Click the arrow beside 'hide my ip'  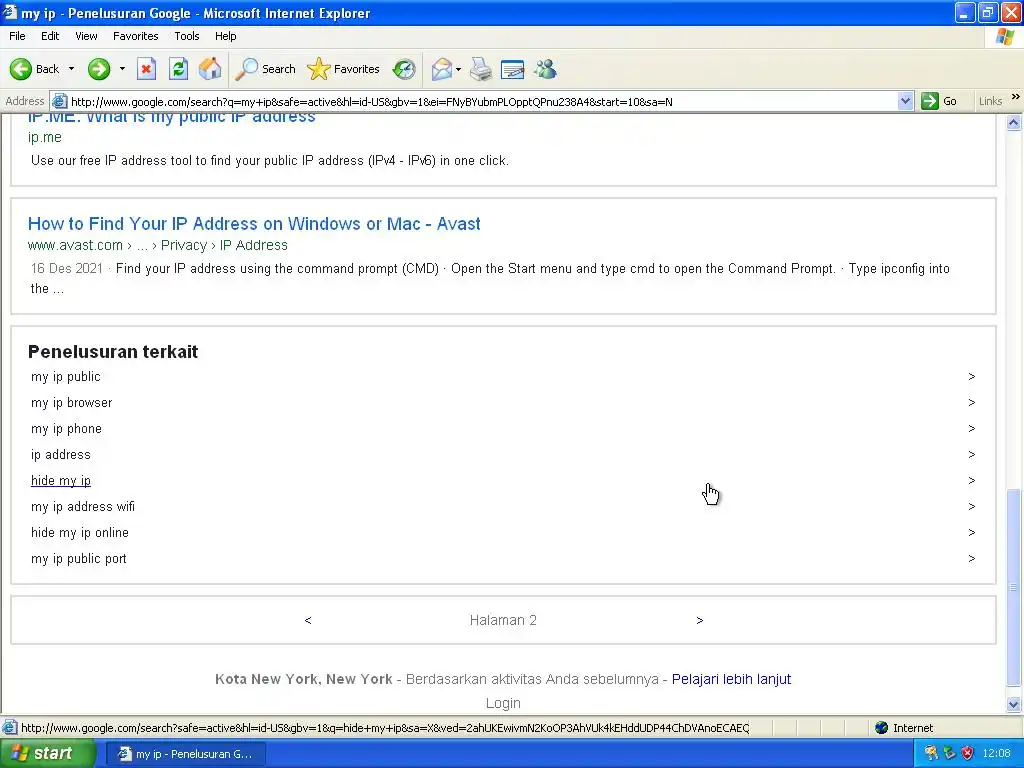(972, 481)
